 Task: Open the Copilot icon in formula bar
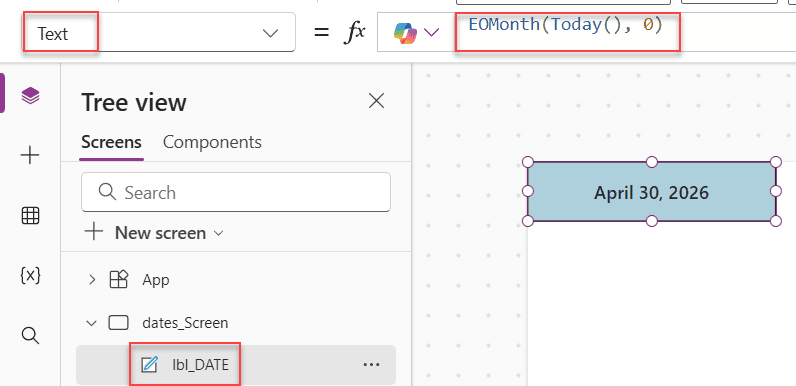tap(405, 33)
